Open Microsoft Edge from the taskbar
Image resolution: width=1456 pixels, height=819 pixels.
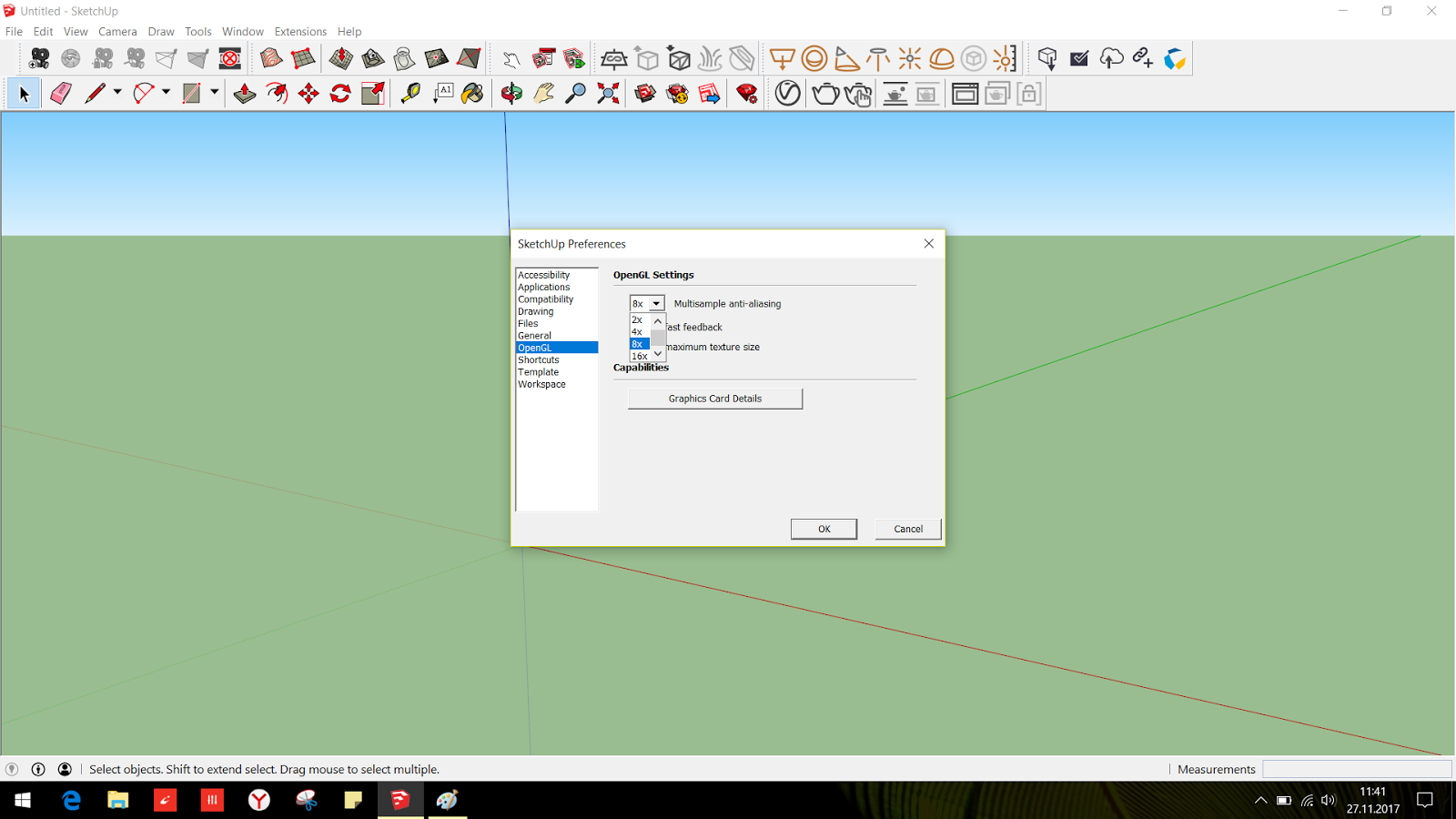(71, 800)
